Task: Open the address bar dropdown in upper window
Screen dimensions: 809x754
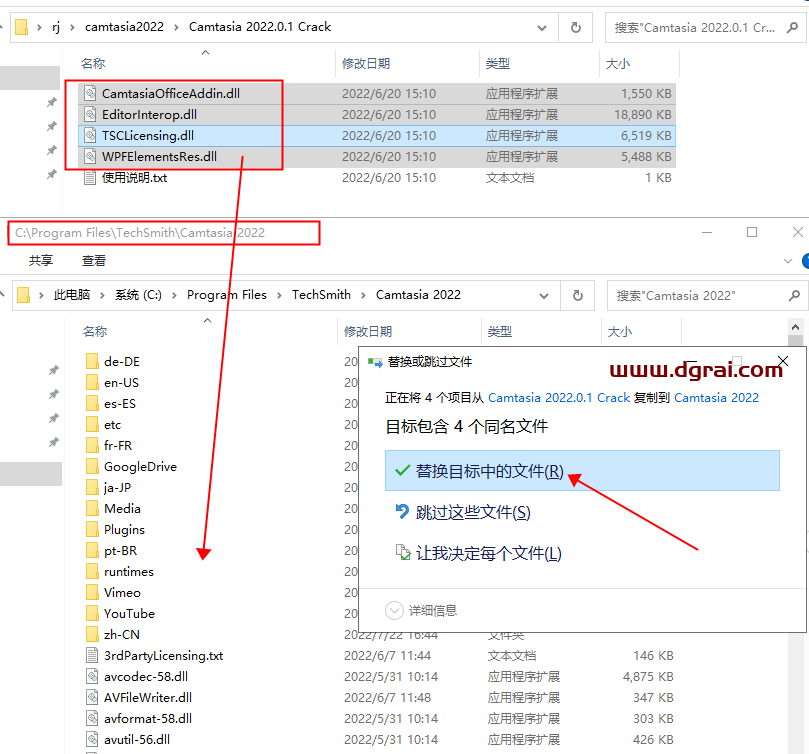Action: click(540, 29)
